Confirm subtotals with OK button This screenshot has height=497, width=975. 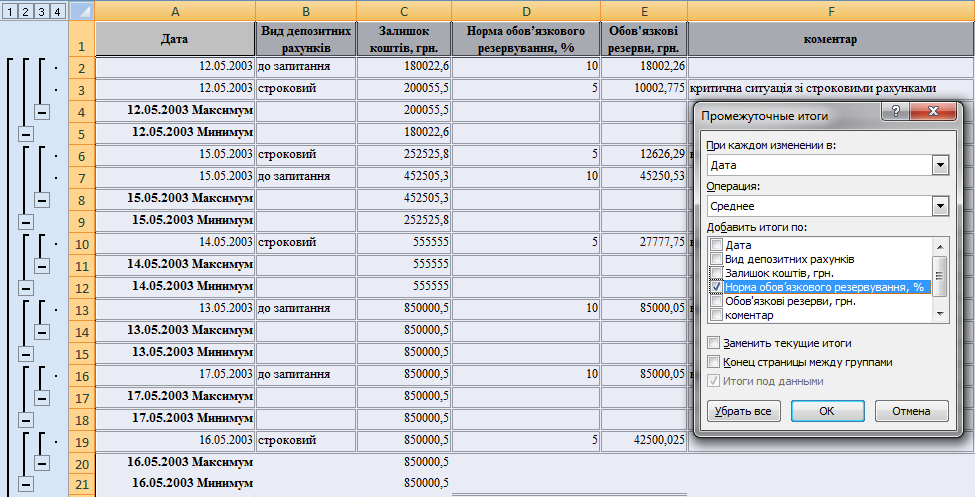tap(827, 411)
